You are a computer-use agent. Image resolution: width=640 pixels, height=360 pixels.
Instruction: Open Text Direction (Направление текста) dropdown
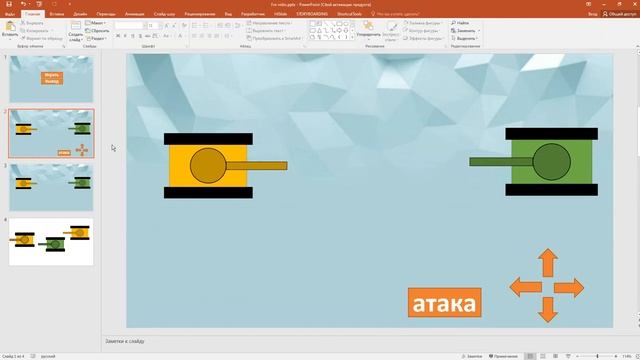pos(269,23)
